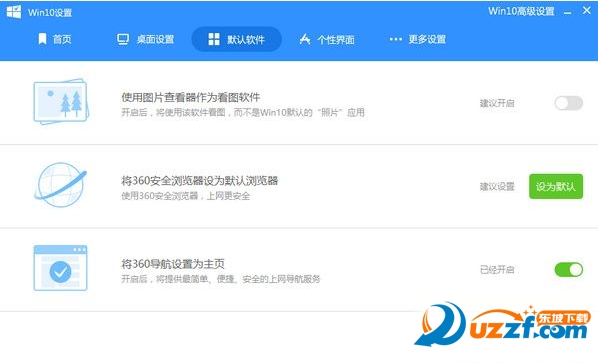Screen dimensions: 598x363
Task: Click the picture viewer illustration icon
Action: (61, 101)
